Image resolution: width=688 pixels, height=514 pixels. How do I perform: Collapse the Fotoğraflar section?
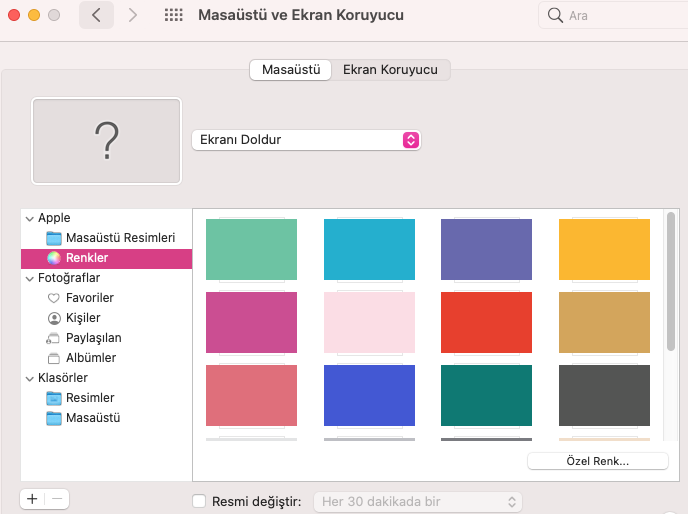(29, 278)
